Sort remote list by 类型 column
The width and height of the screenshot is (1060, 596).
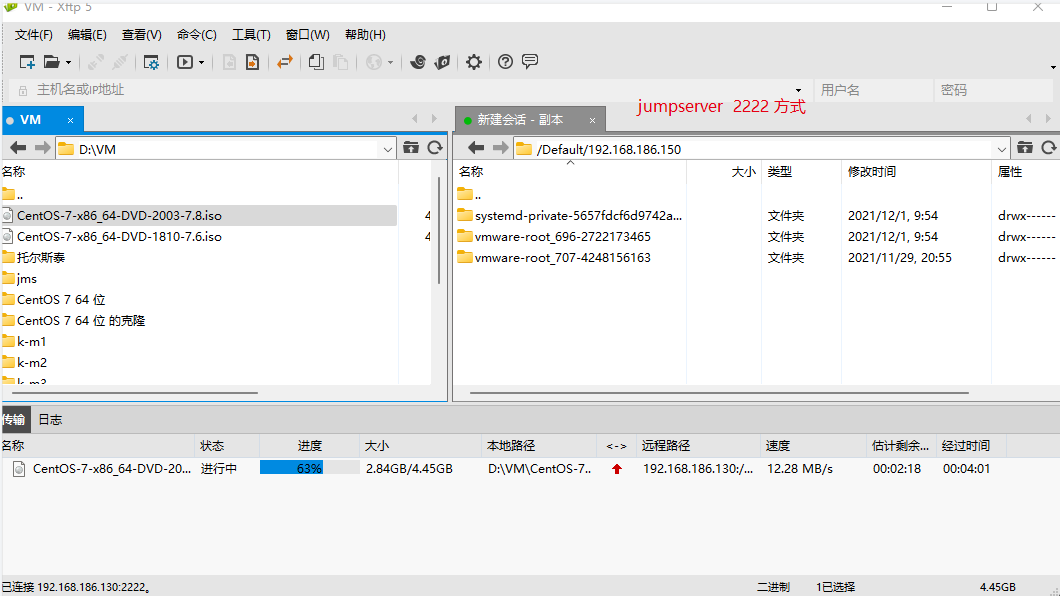click(x=802, y=172)
